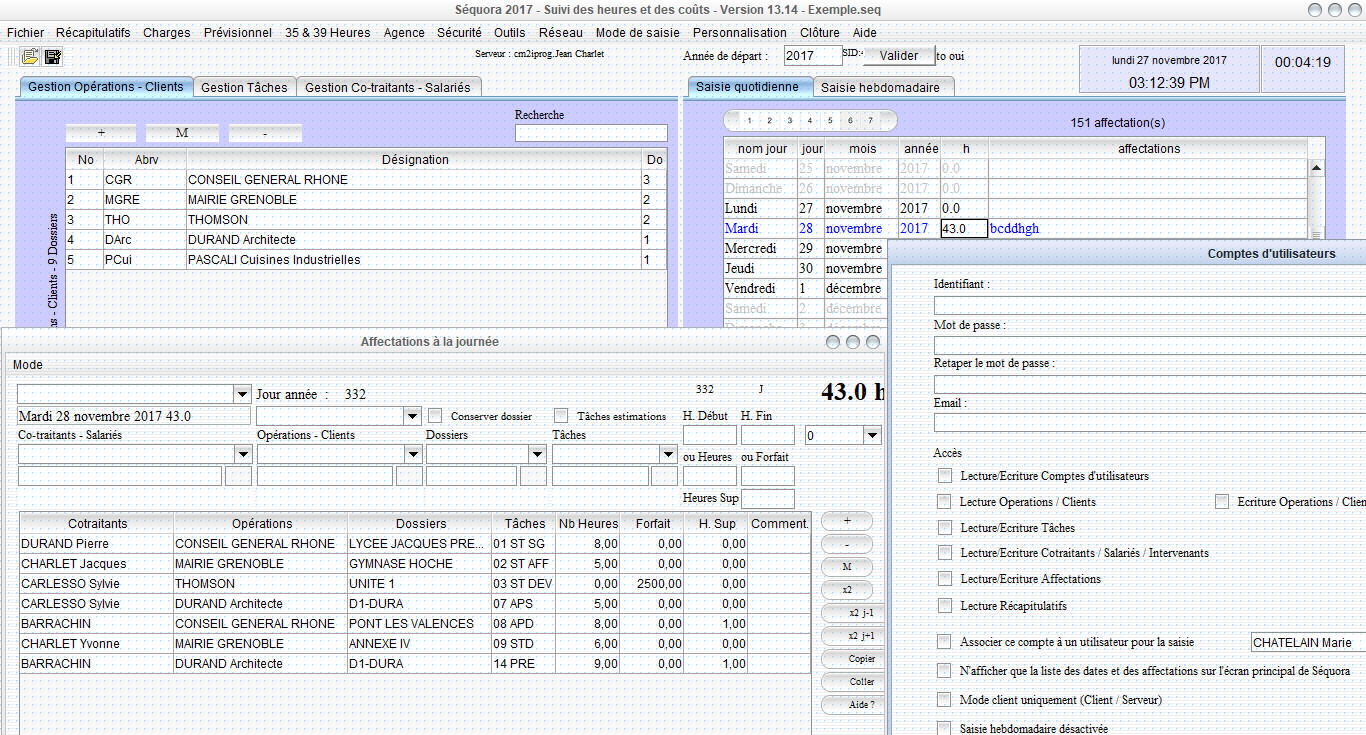
Task: Enable Lecture/Ecriture Affectations access
Action: click(x=944, y=578)
